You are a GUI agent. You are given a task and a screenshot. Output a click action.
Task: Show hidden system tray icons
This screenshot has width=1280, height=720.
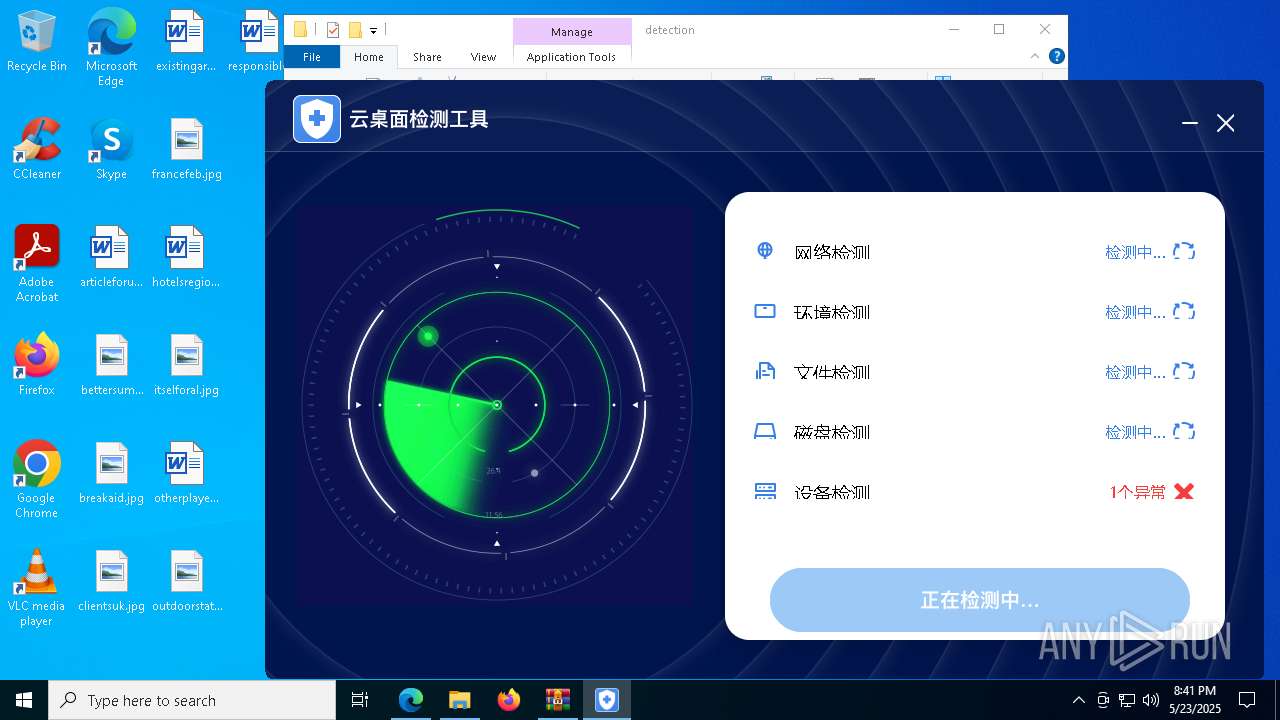pos(1078,700)
